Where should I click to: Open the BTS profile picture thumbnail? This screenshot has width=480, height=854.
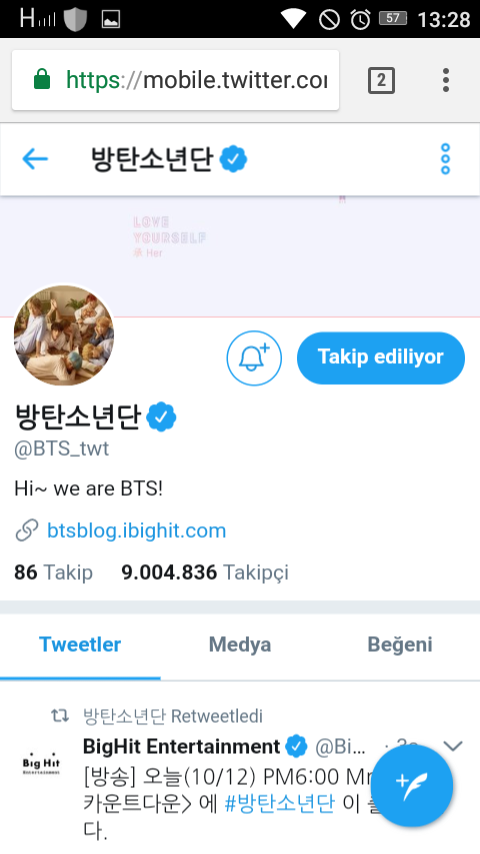(64, 335)
